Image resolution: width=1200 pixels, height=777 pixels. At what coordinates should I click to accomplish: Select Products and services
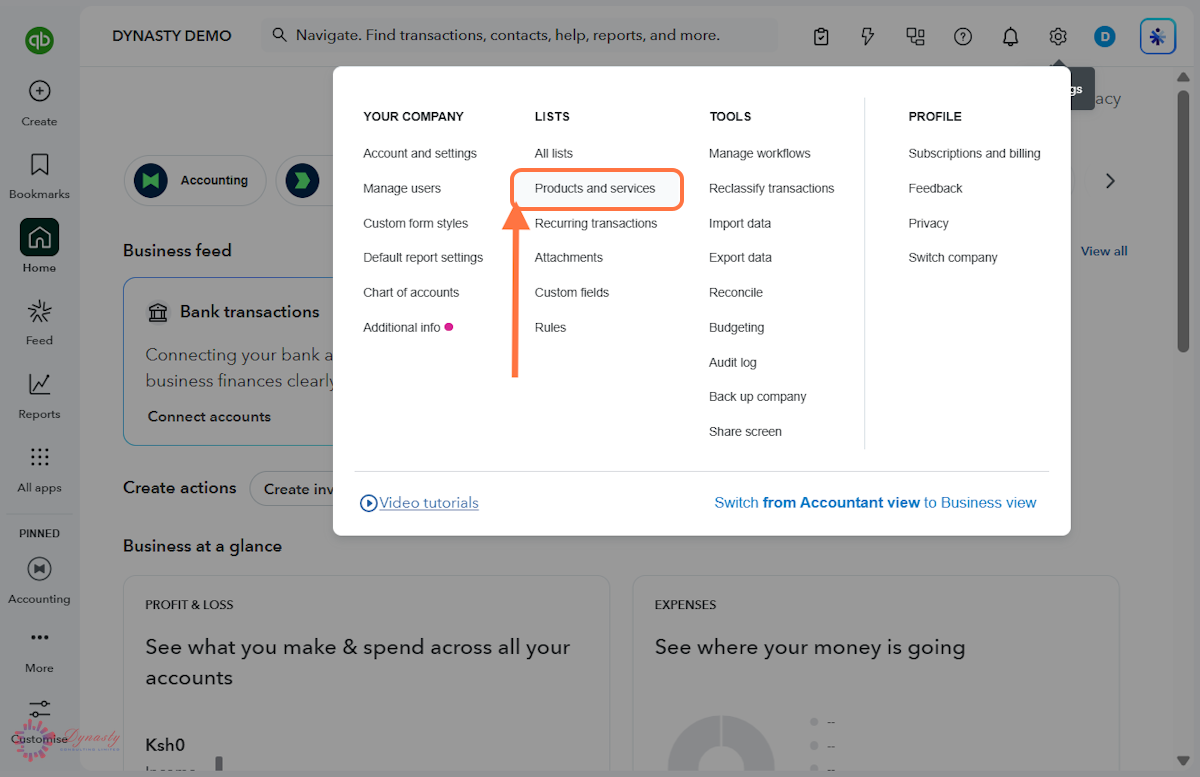pos(595,188)
